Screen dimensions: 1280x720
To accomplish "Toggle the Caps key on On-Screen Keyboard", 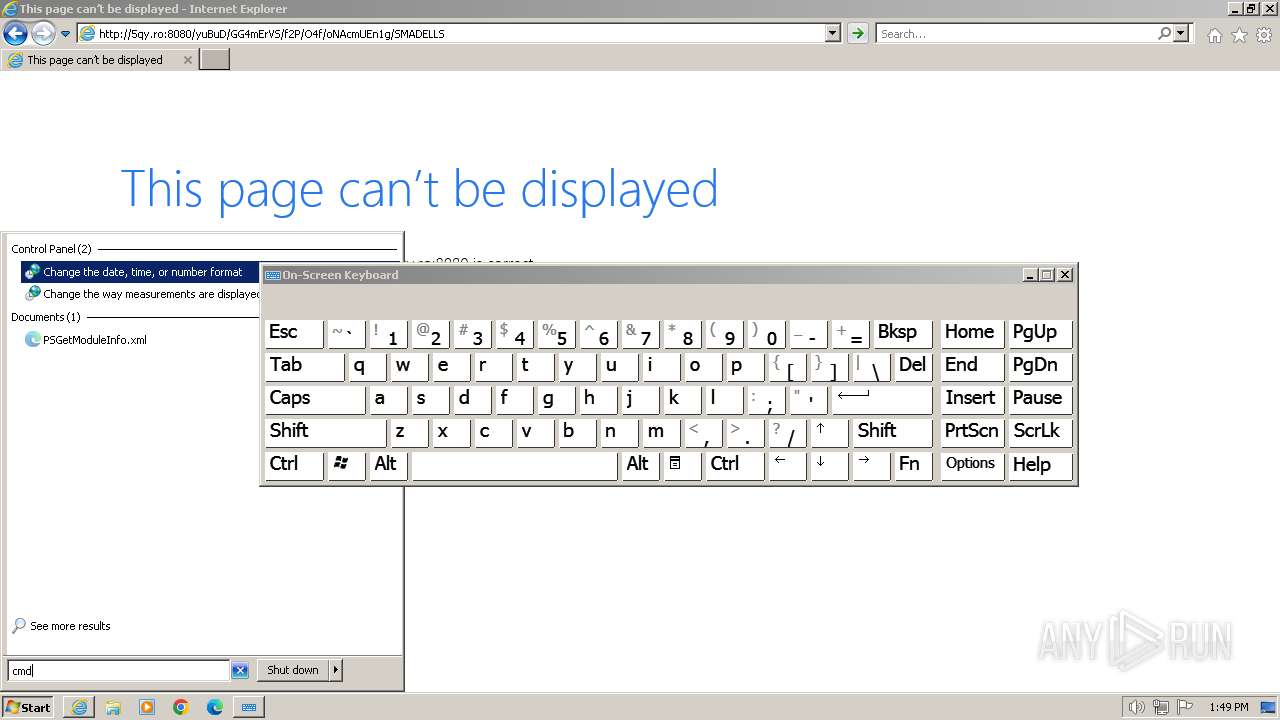I will click(314, 399).
